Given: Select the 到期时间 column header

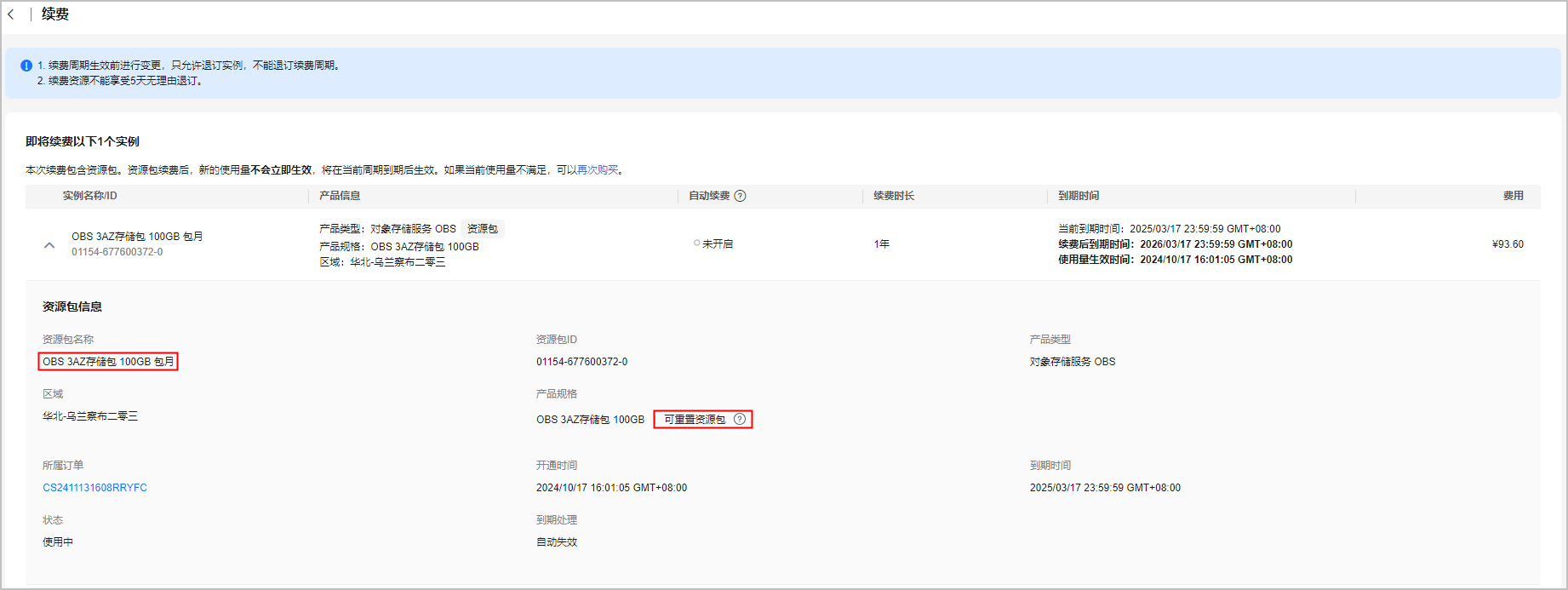Looking at the screenshot, I should click(1079, 196).
